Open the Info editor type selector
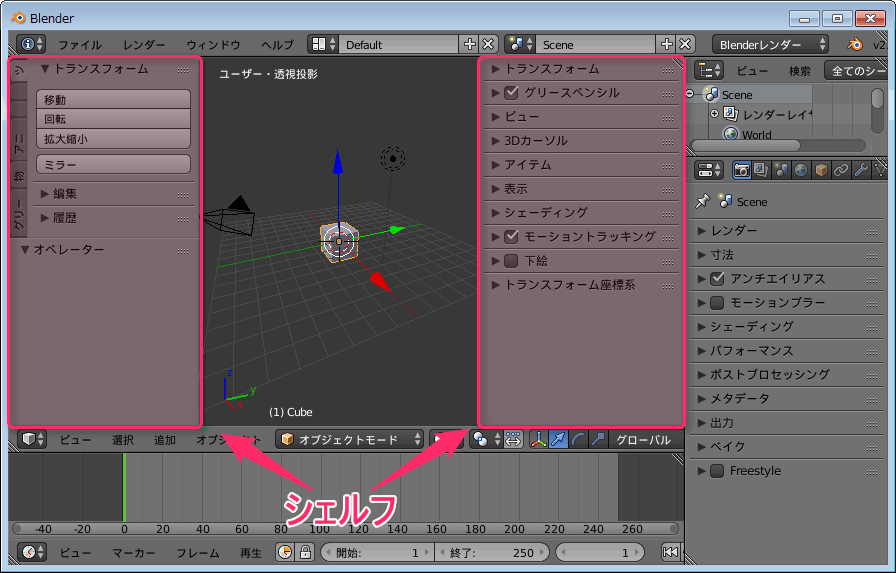This screenshot has width=896, height=573. (30, 44)
